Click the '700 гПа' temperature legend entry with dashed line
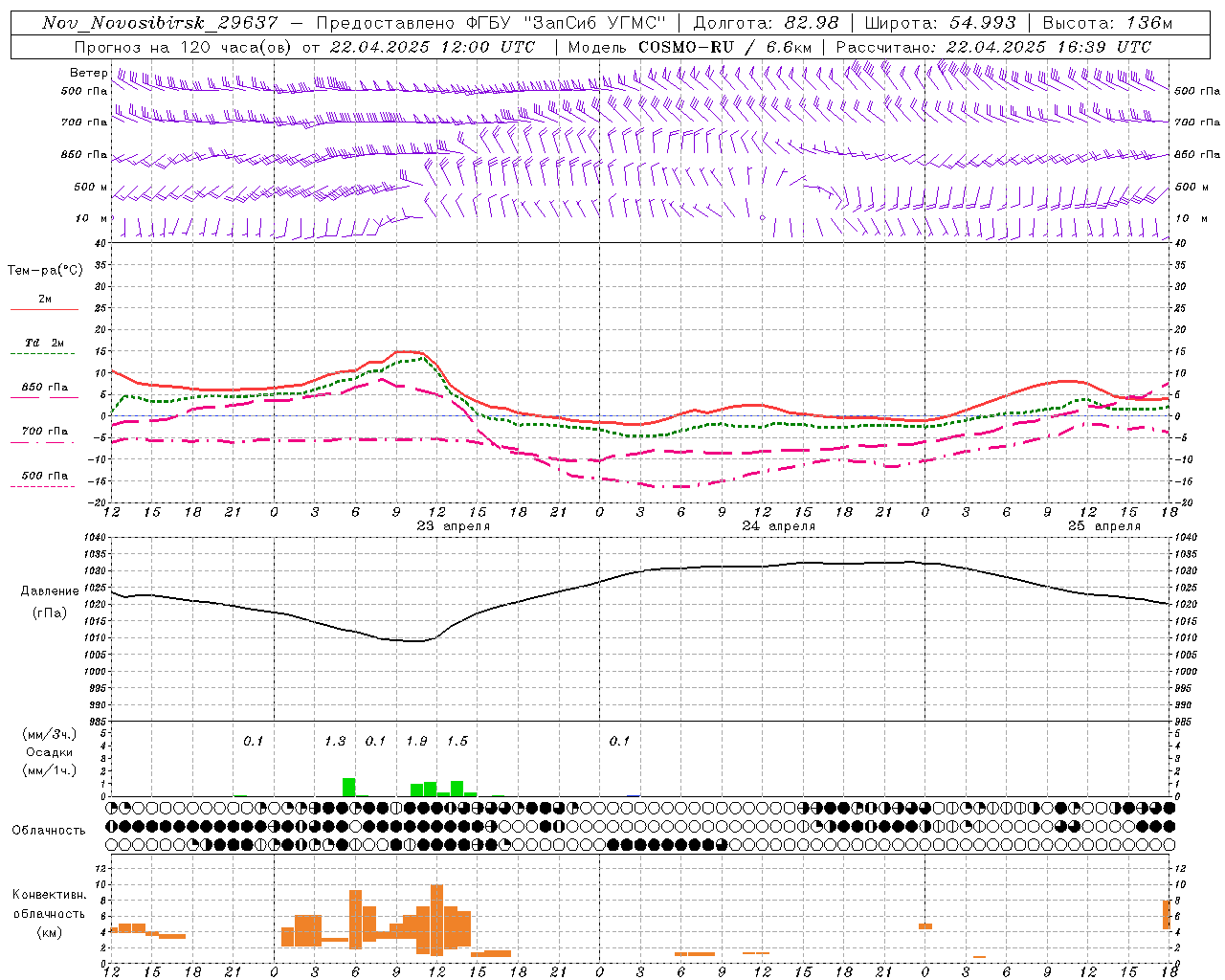This screenshot has height=980, width=1225. (45, 432)
